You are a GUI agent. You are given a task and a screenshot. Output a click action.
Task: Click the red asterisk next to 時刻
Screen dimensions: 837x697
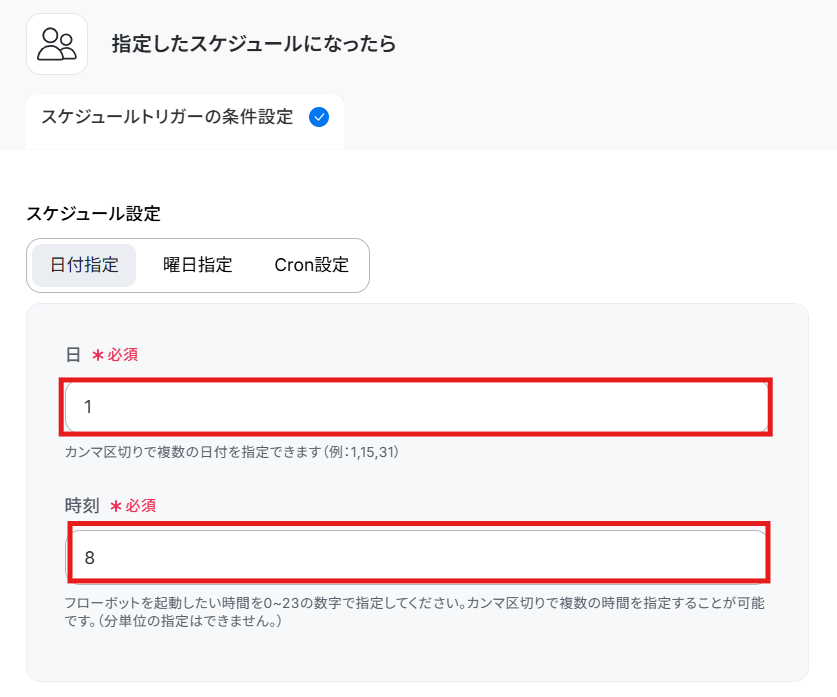115,506
